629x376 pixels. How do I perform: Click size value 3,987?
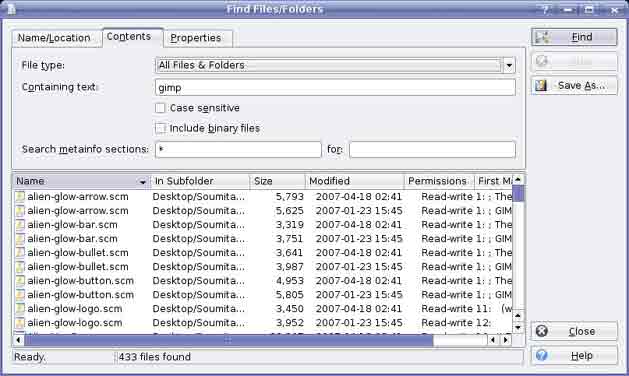pos(290,267)
